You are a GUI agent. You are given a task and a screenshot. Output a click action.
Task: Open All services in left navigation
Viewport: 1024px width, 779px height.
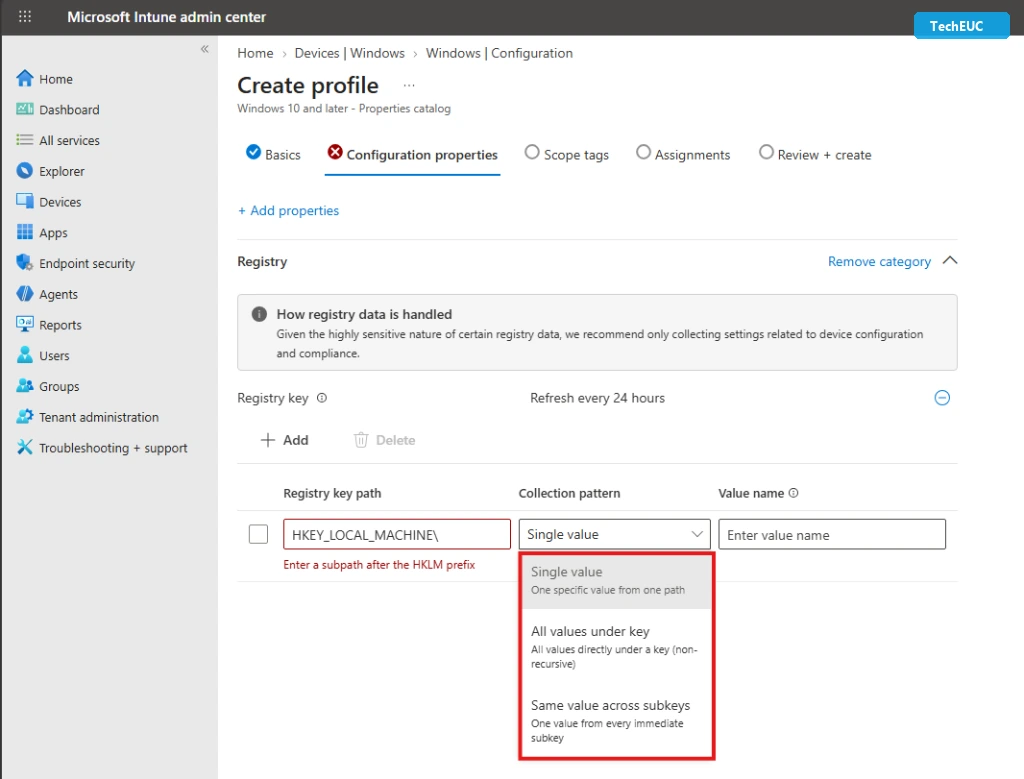[x=69, y=140]
